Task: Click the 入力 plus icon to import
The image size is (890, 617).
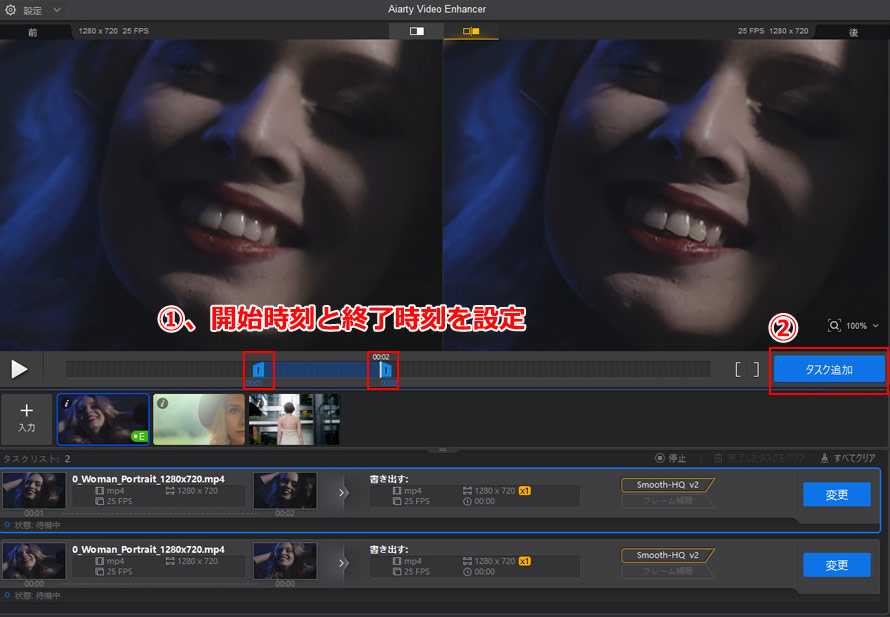Action: tap(27, 411)
